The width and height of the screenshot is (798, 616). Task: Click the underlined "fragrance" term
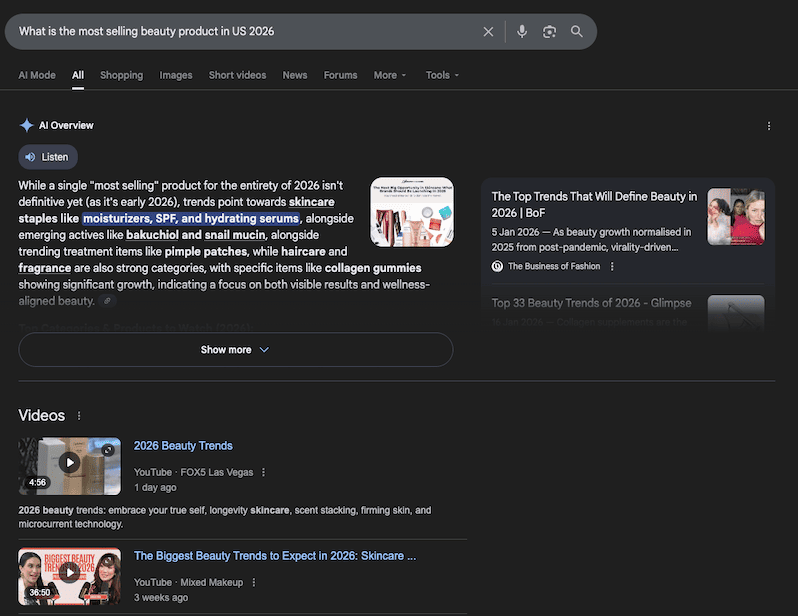(x=45, y=268)
